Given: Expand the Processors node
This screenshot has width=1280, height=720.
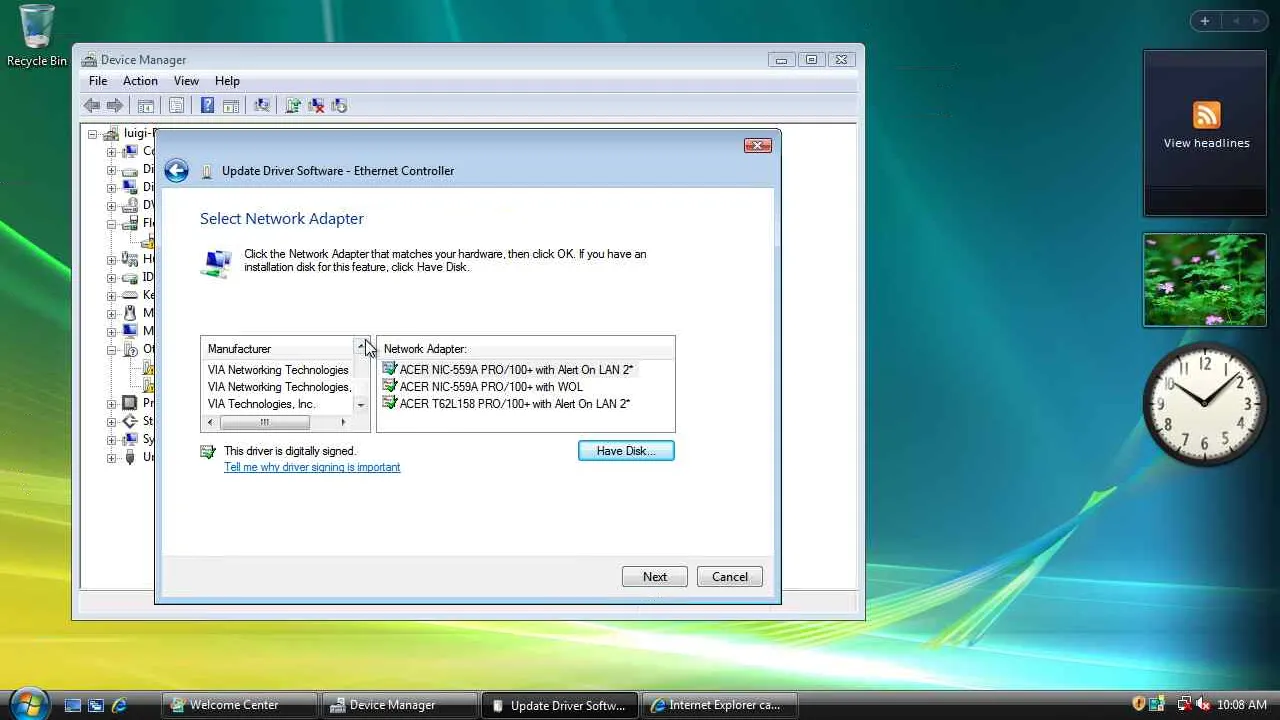Looking at the screenshot, I should tap(112, 403).
